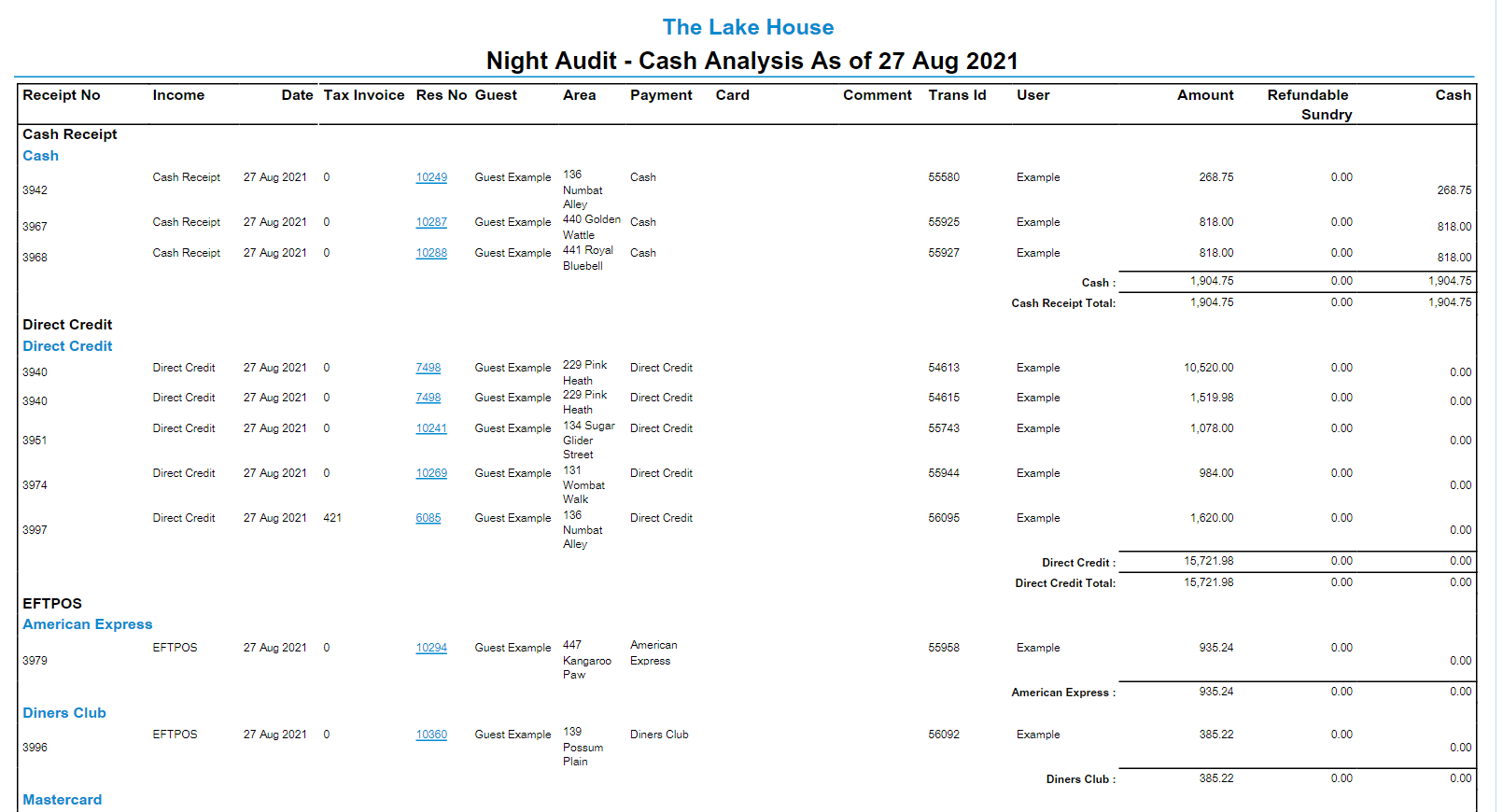Click Trans Id 55925
The image size is (1503, 812).
tap(944, 222)
